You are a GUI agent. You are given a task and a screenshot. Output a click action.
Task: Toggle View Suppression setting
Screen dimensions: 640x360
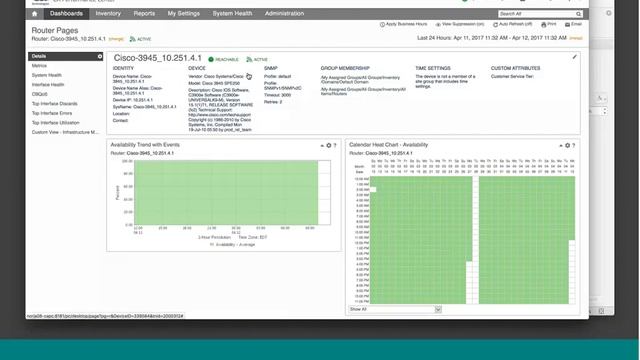click(x=460, y=24)
